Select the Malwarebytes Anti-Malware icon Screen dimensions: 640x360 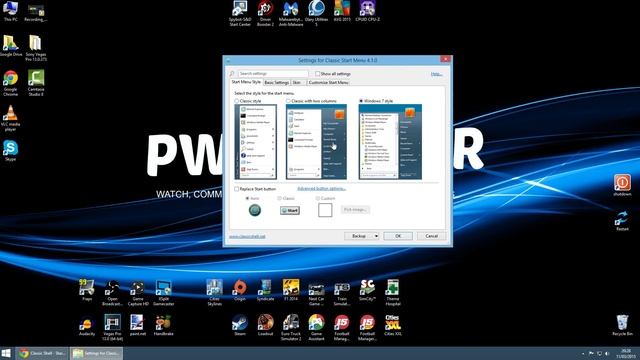(291, 13)
